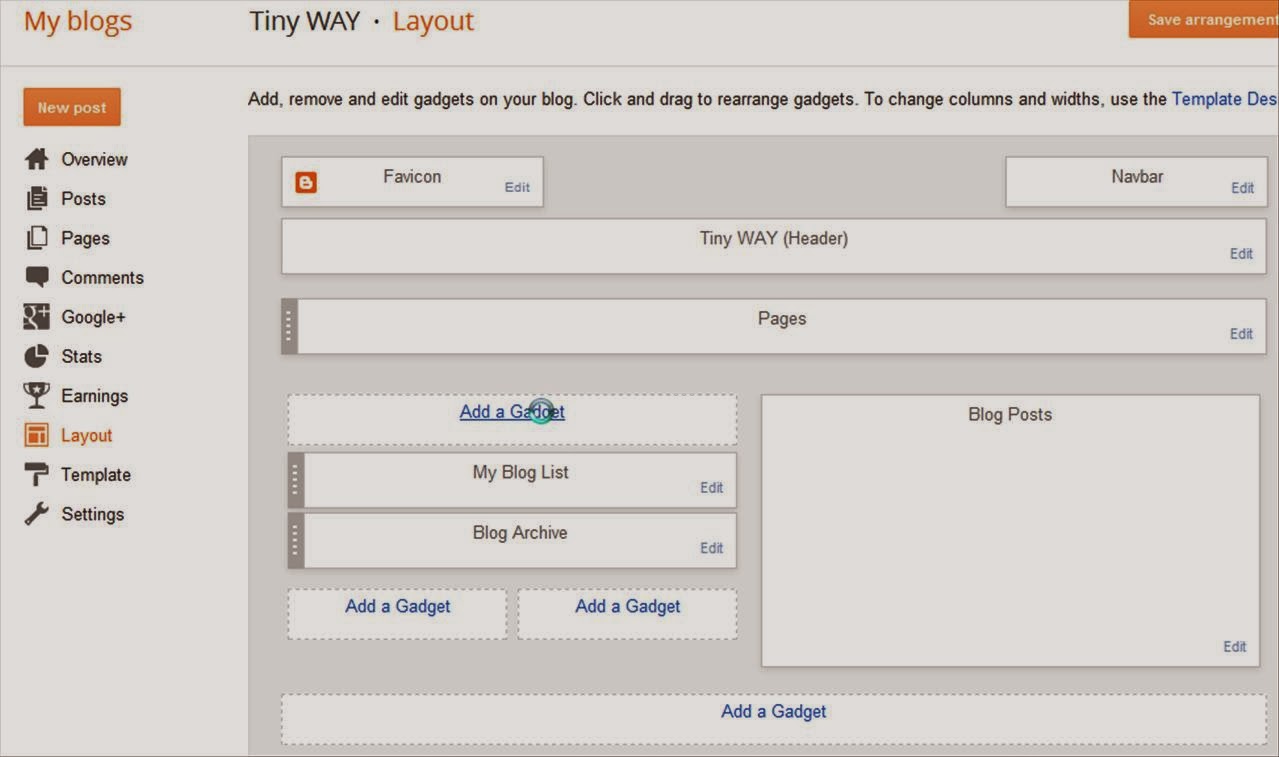Click the Template icon in the sidebar
The height and width of the screenshot is (757, 1279).
click(35, 474)
